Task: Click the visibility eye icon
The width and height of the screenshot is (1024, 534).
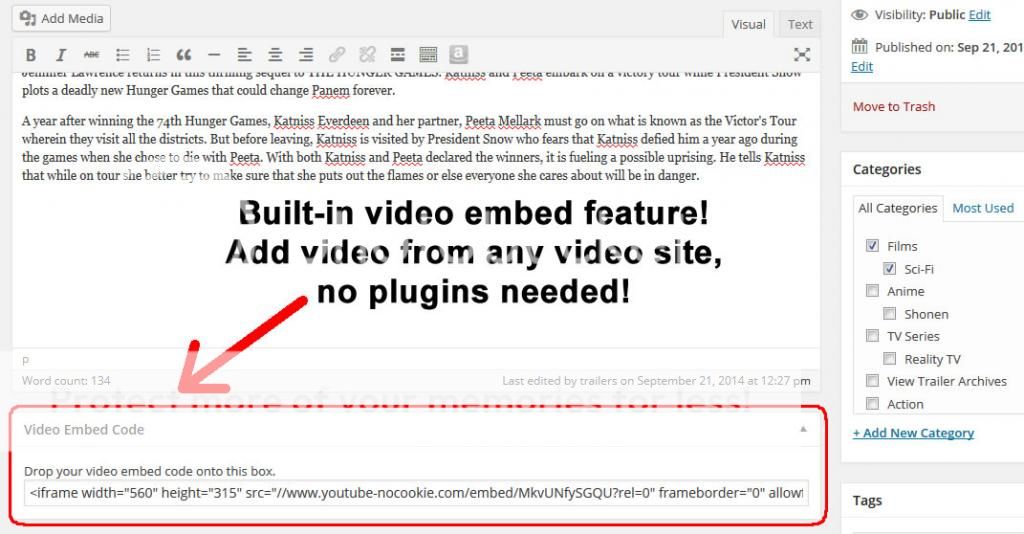Action: (859, 14)
